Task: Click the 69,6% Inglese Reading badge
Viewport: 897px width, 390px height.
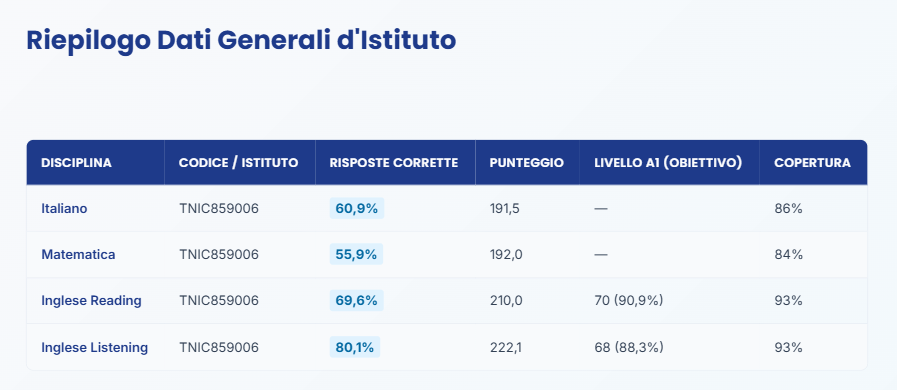Action: point(356,301)
